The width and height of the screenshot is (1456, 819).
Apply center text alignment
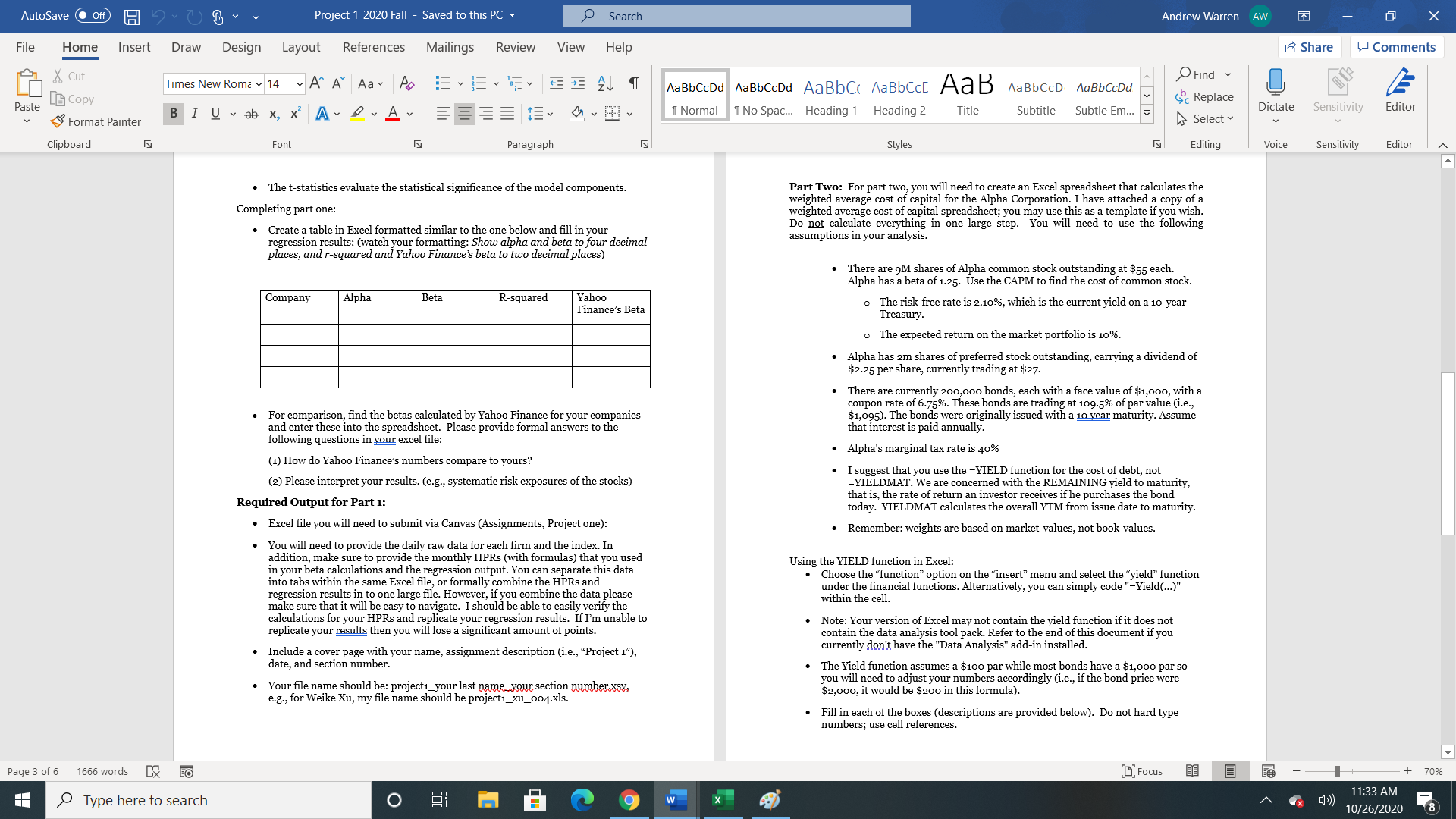(x=464, y=114)
